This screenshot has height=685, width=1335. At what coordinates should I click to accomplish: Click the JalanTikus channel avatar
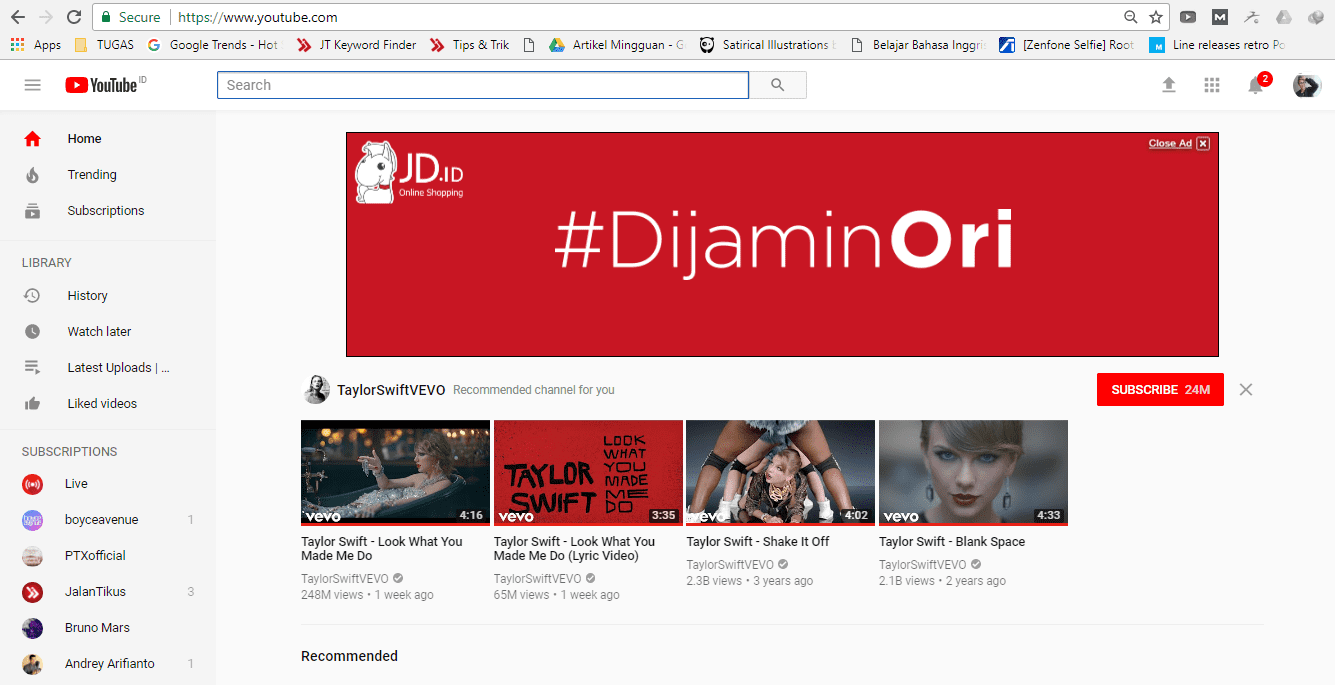[x=33, y=592]
